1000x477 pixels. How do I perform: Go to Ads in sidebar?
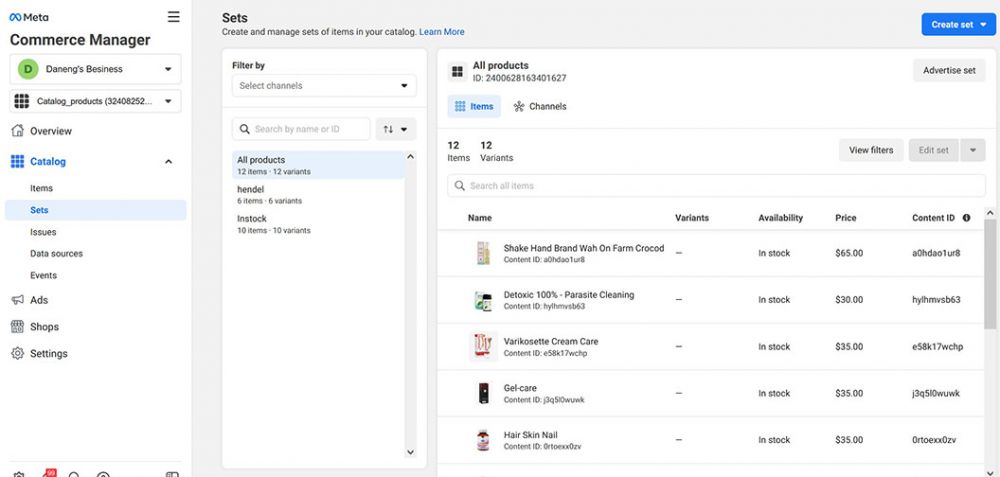pos(39,300)
